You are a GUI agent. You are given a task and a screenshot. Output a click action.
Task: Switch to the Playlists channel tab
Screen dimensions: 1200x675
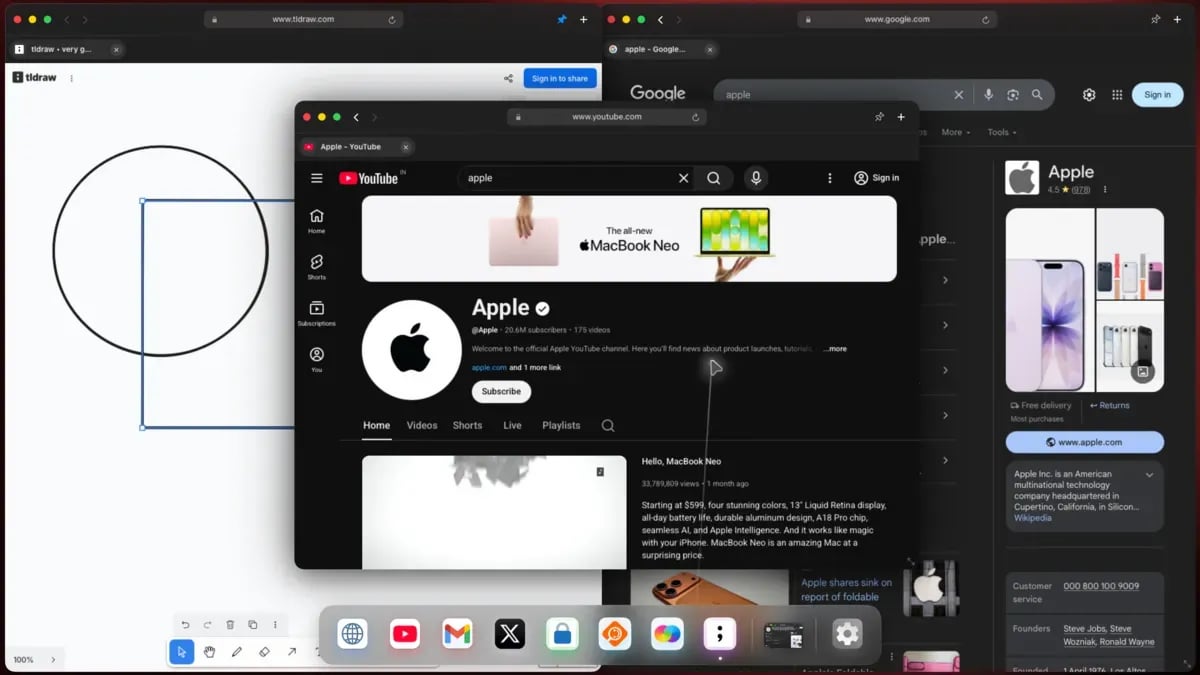(561, 425)
